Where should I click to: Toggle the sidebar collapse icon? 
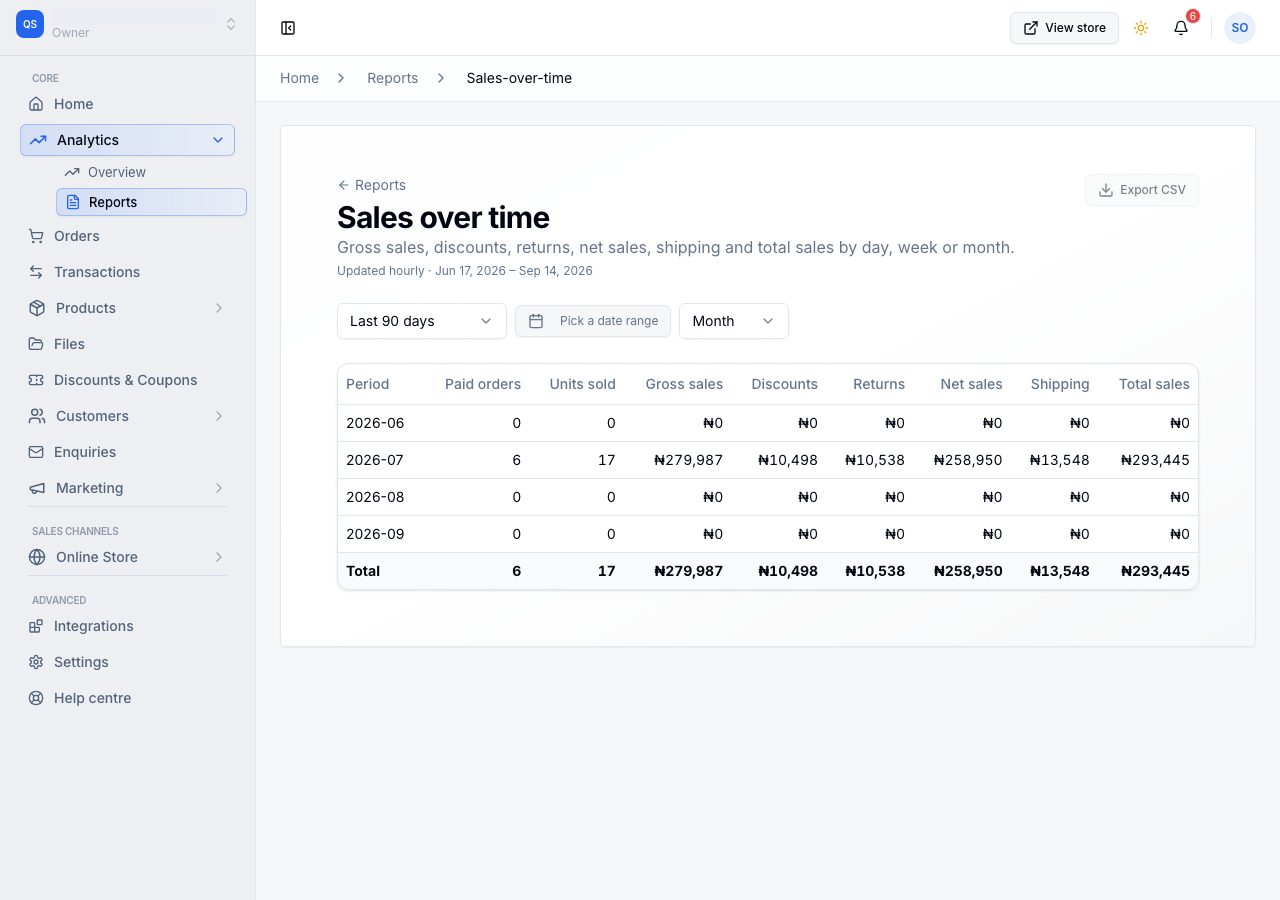(x=288, y=28)
